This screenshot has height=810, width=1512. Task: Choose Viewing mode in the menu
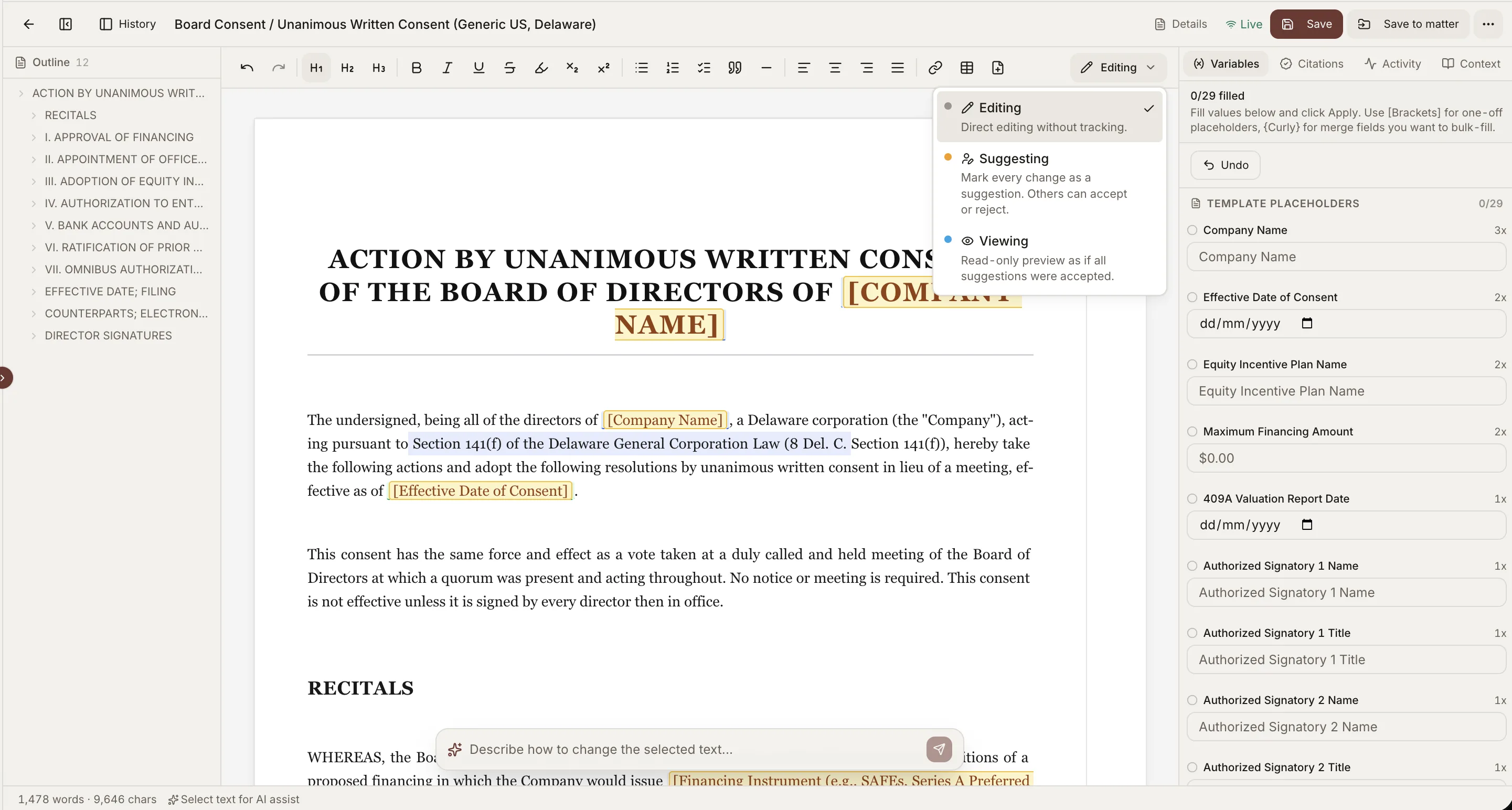pyautogui.click(x=1049, y=258)
